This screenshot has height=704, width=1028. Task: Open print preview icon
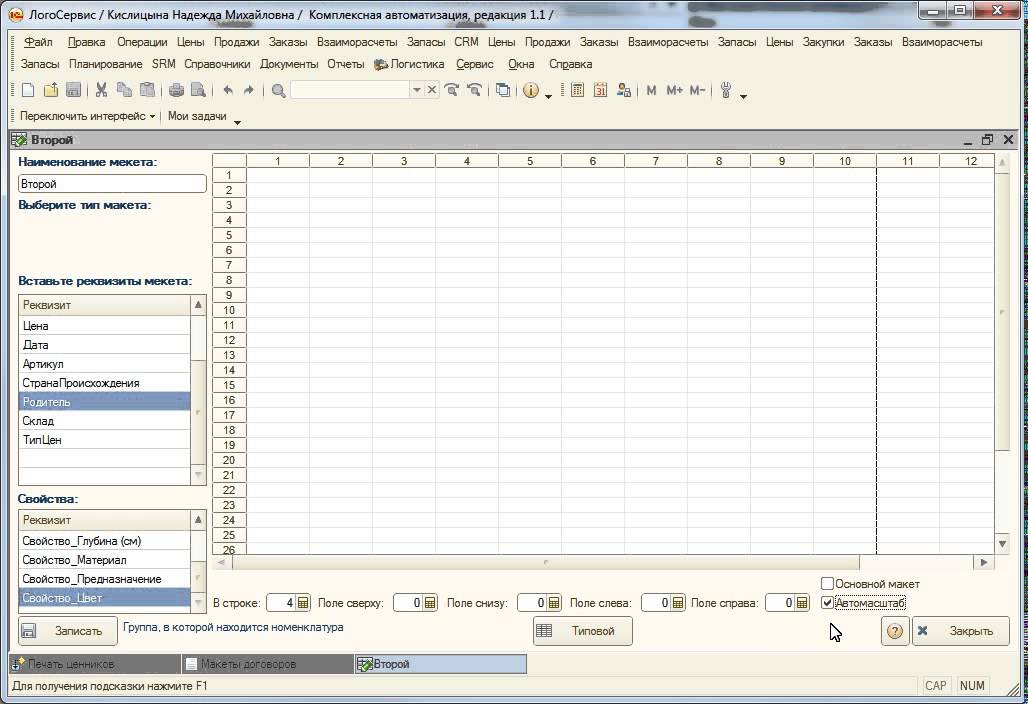point(198,90)
